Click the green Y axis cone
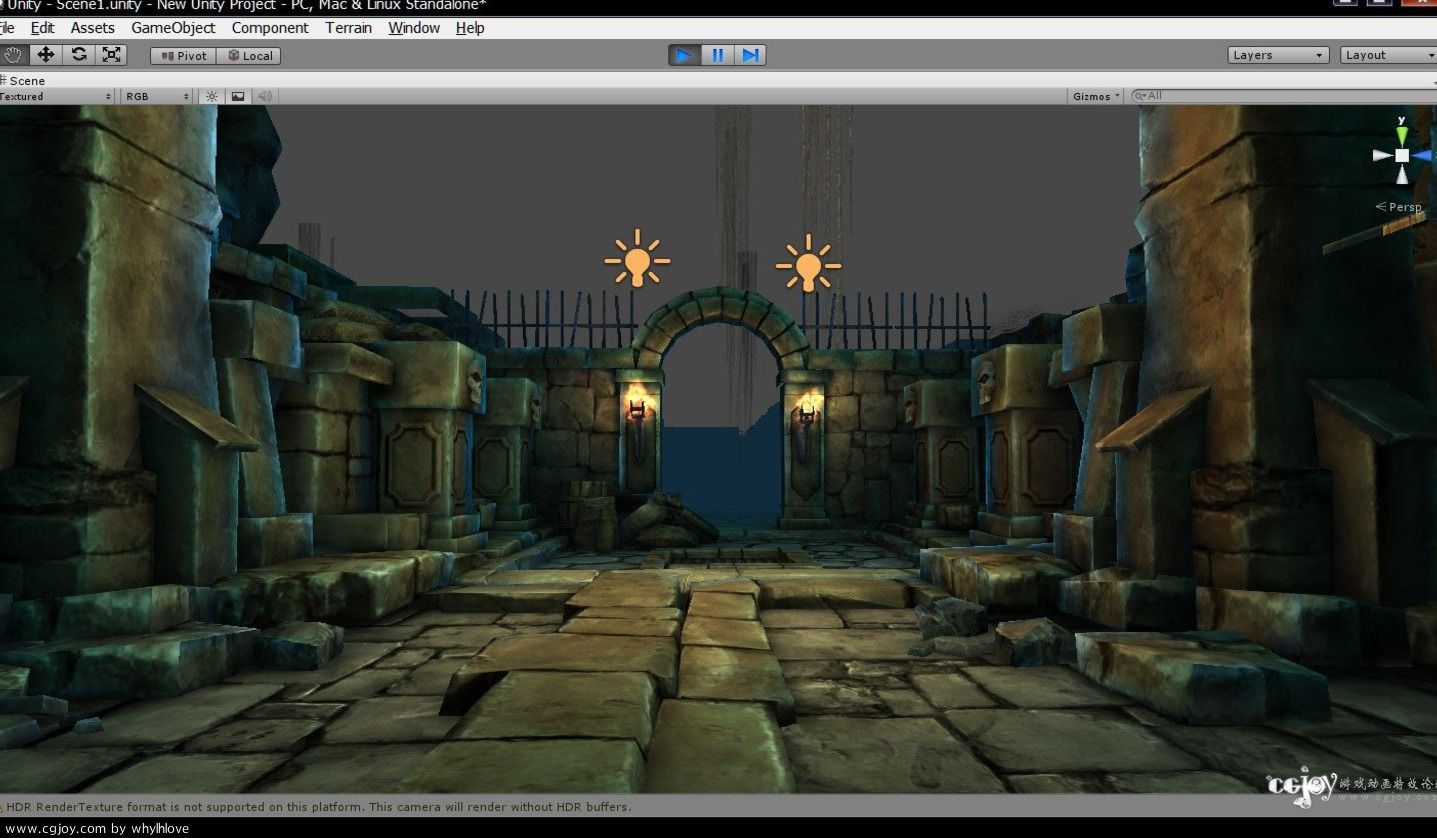Image resolution: width=1437 pixels, height=838 pixels. coord(1402,134)
